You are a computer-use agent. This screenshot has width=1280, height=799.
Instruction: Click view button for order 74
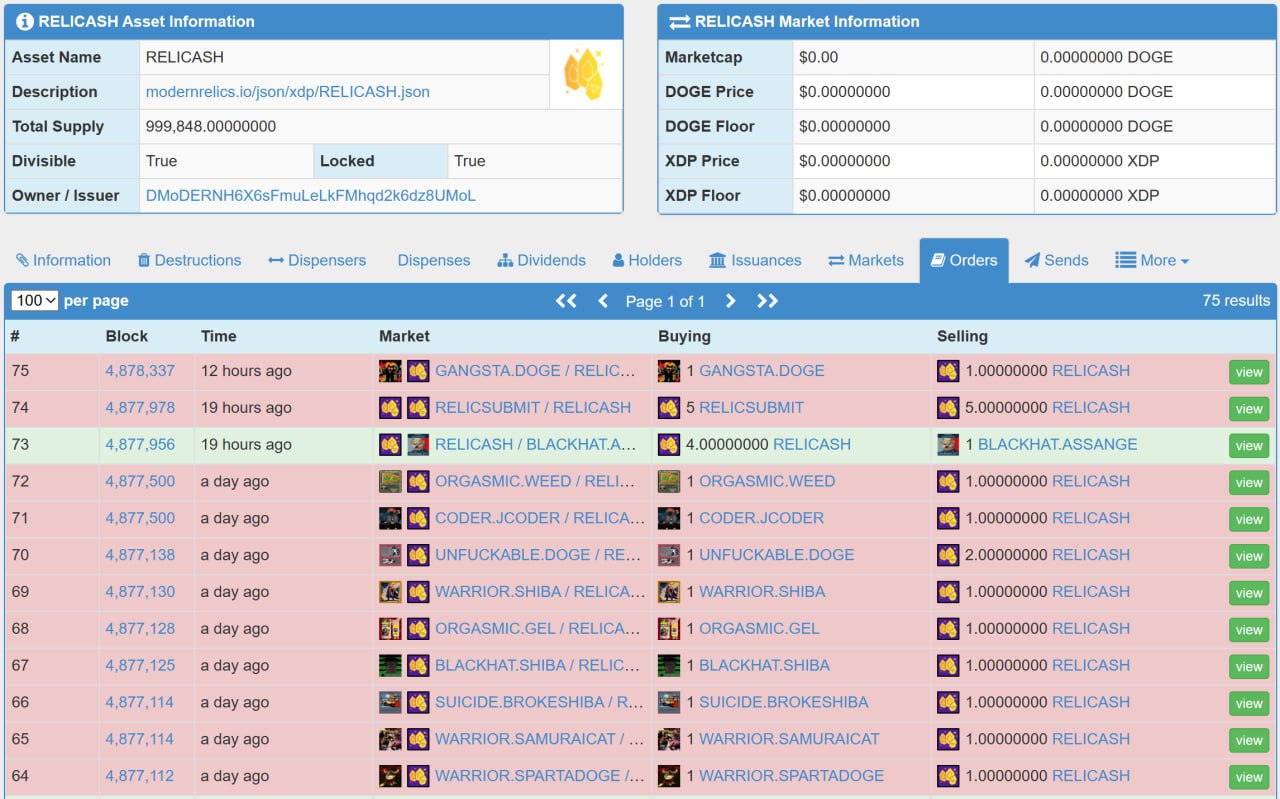pyautogui.click(x=1249, y=409)
